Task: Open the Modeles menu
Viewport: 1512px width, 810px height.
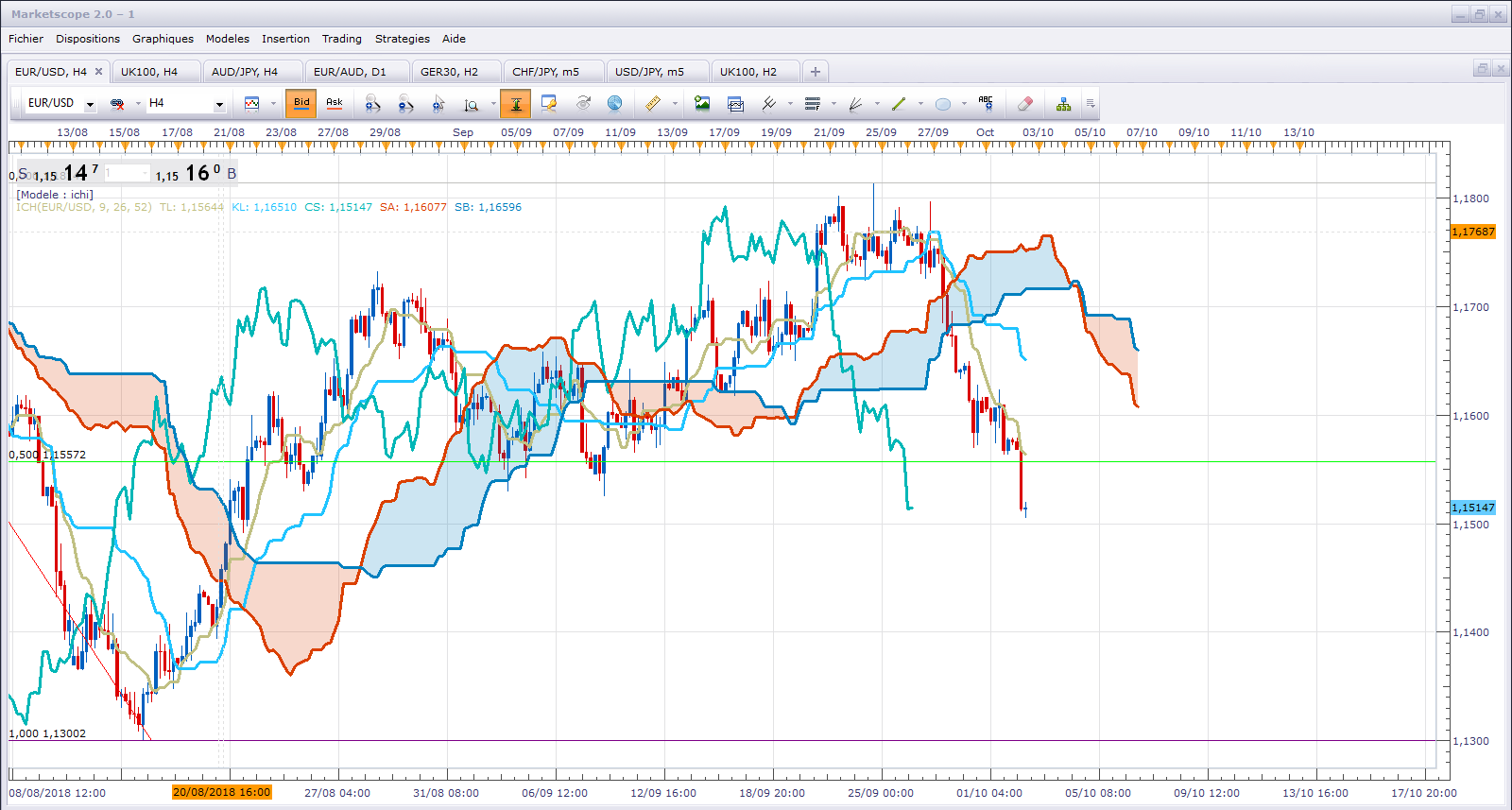Action: tap(228, 39)
